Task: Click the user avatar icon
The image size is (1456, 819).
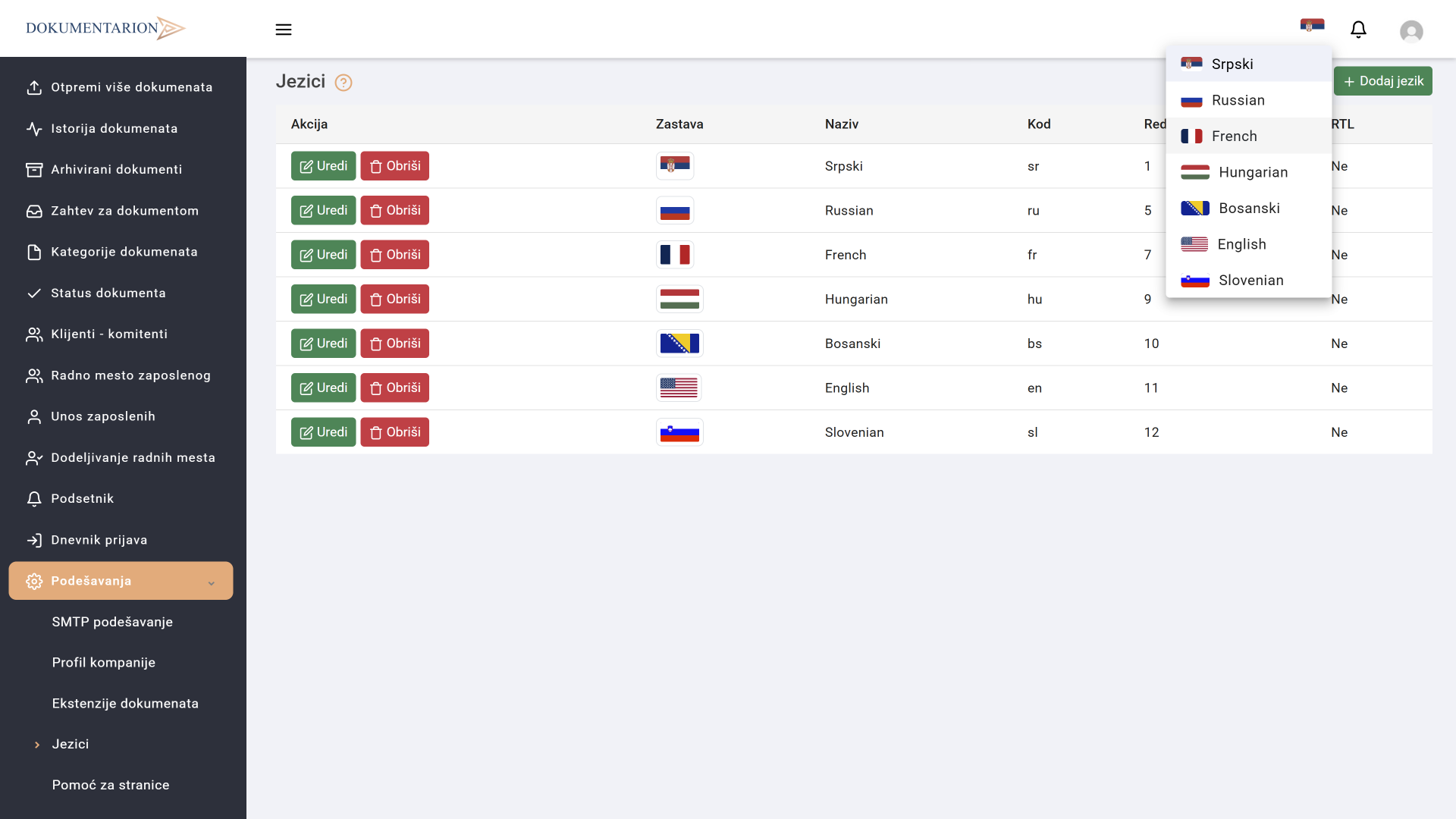Action: pos(1410,31)
